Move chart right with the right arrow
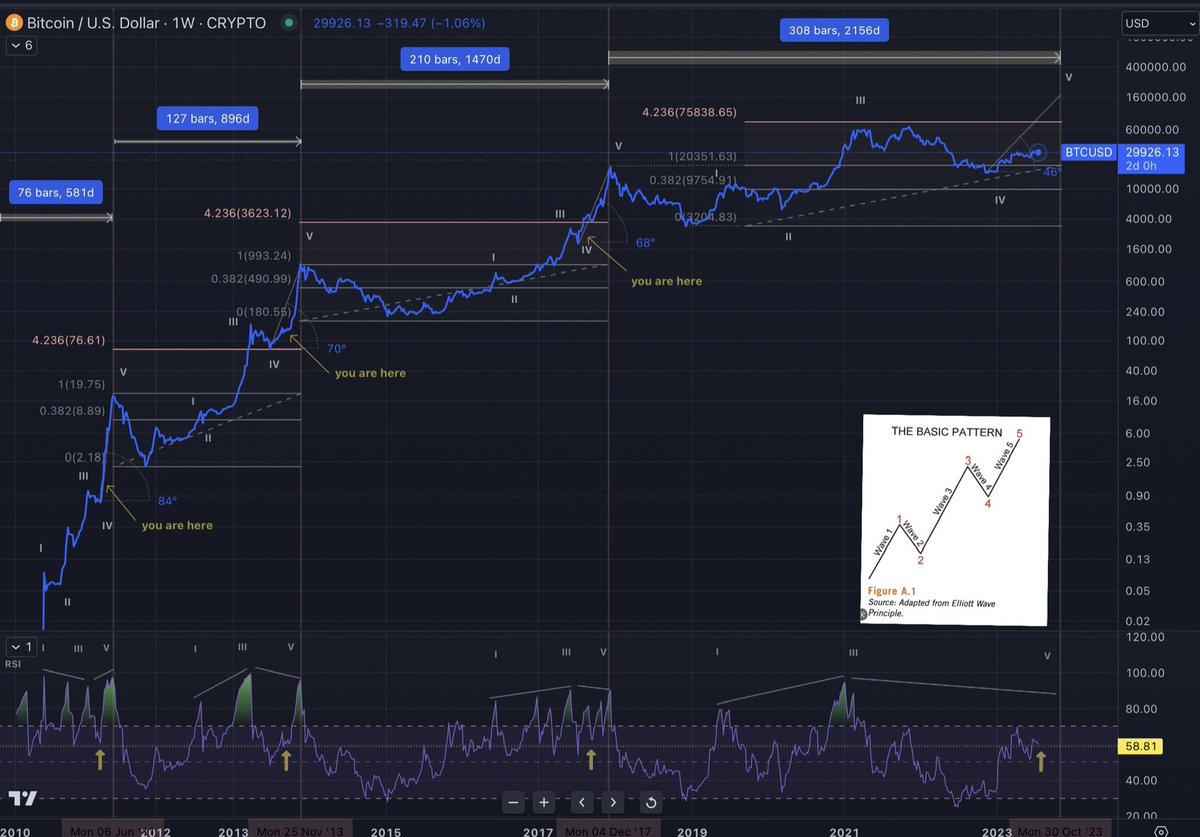The width and height of the screenshot is (1200, 837). (612, 802)
